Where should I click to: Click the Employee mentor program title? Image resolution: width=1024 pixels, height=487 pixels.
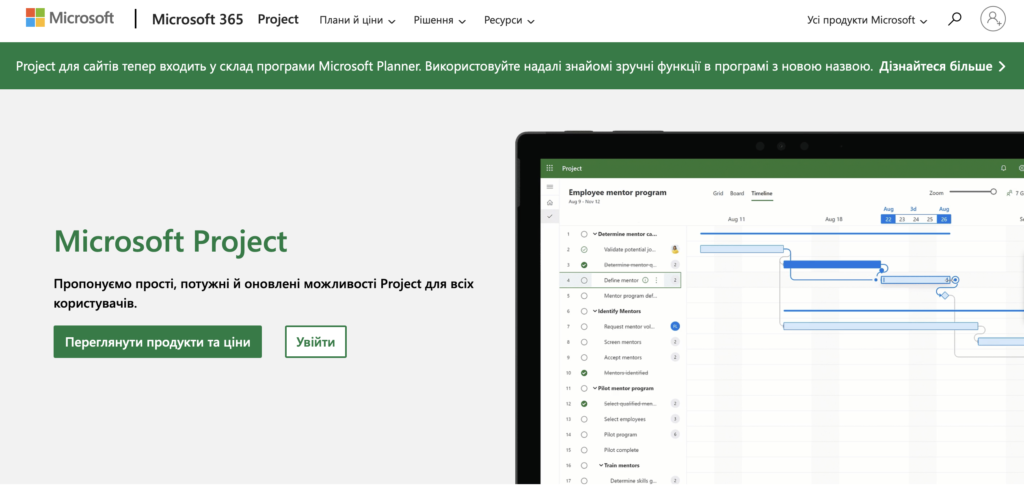(618, 193)
